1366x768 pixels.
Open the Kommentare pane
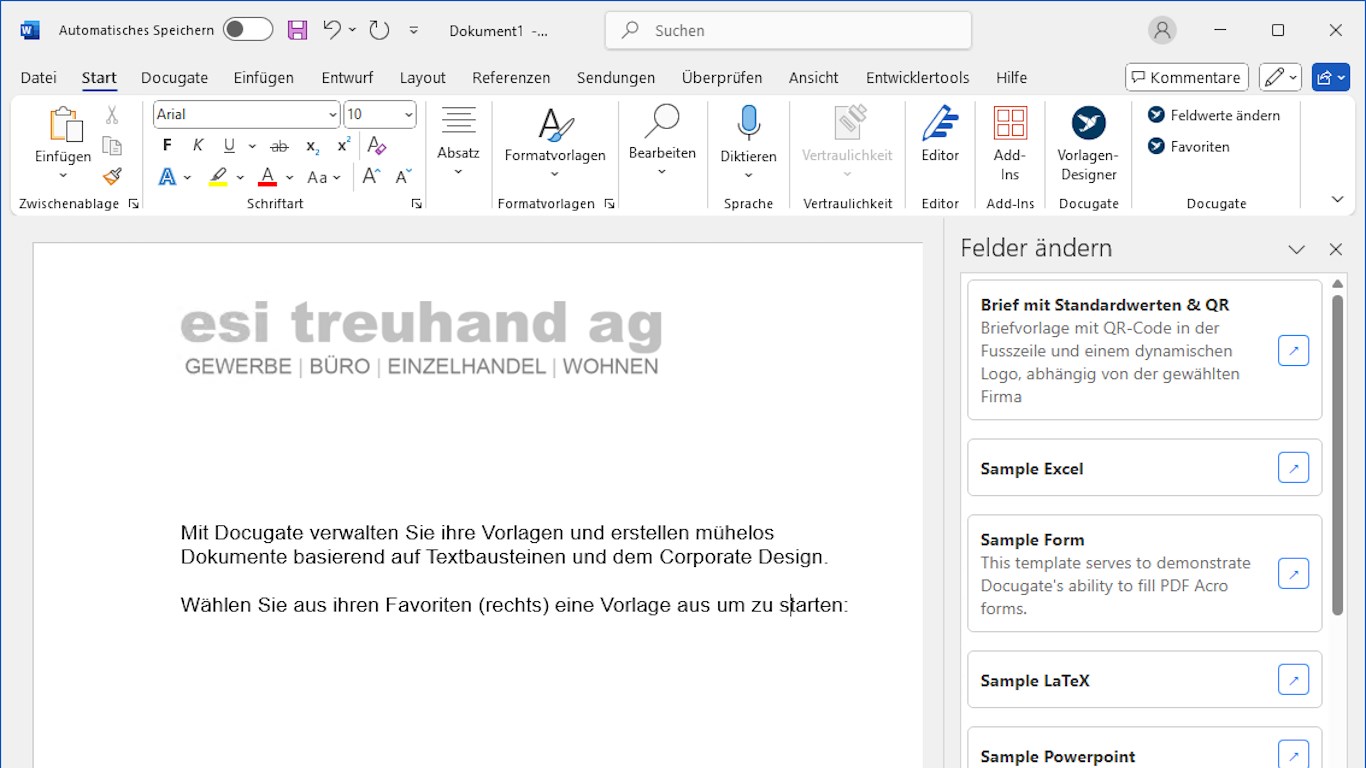click(1186, 77)
